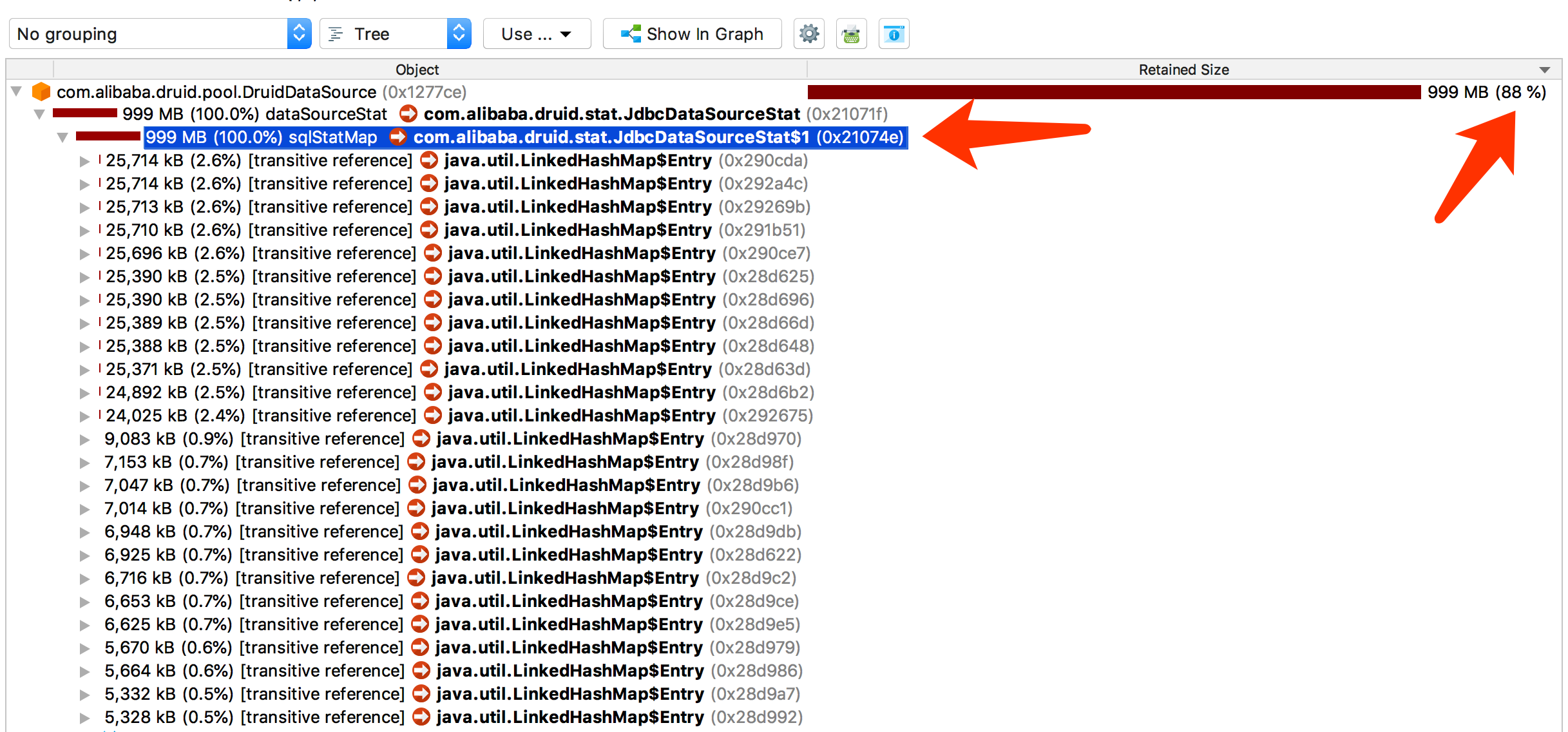Click the blue info panel icon
Screen dimensions: 1568x732
[894, 34]
